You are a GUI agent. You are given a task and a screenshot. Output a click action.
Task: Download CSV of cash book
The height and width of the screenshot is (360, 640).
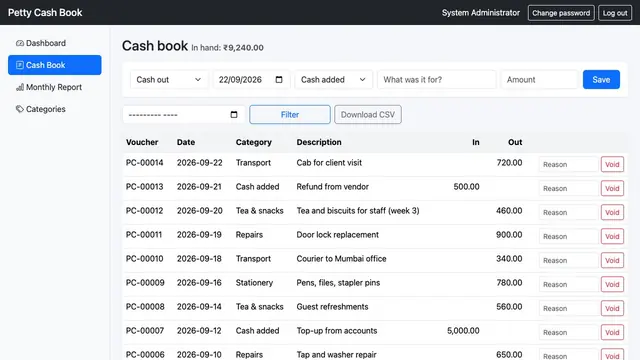(368, 115)
